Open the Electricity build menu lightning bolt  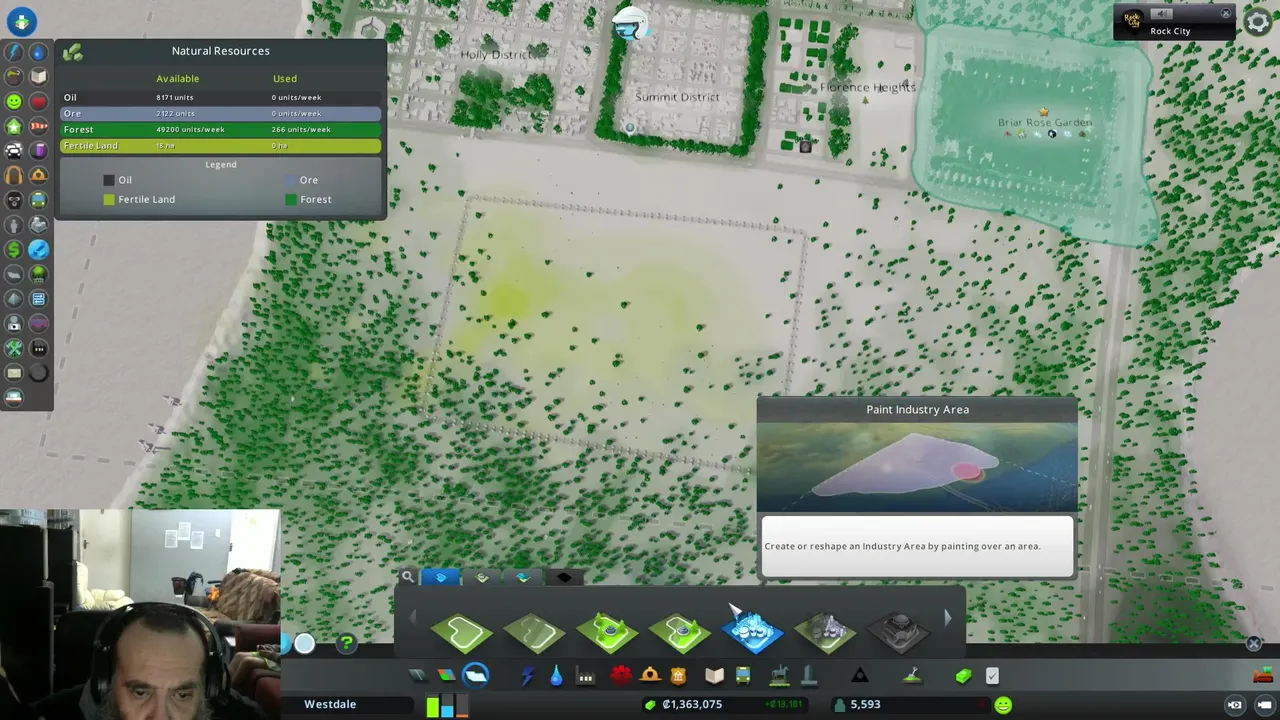[x=527, y=676]
